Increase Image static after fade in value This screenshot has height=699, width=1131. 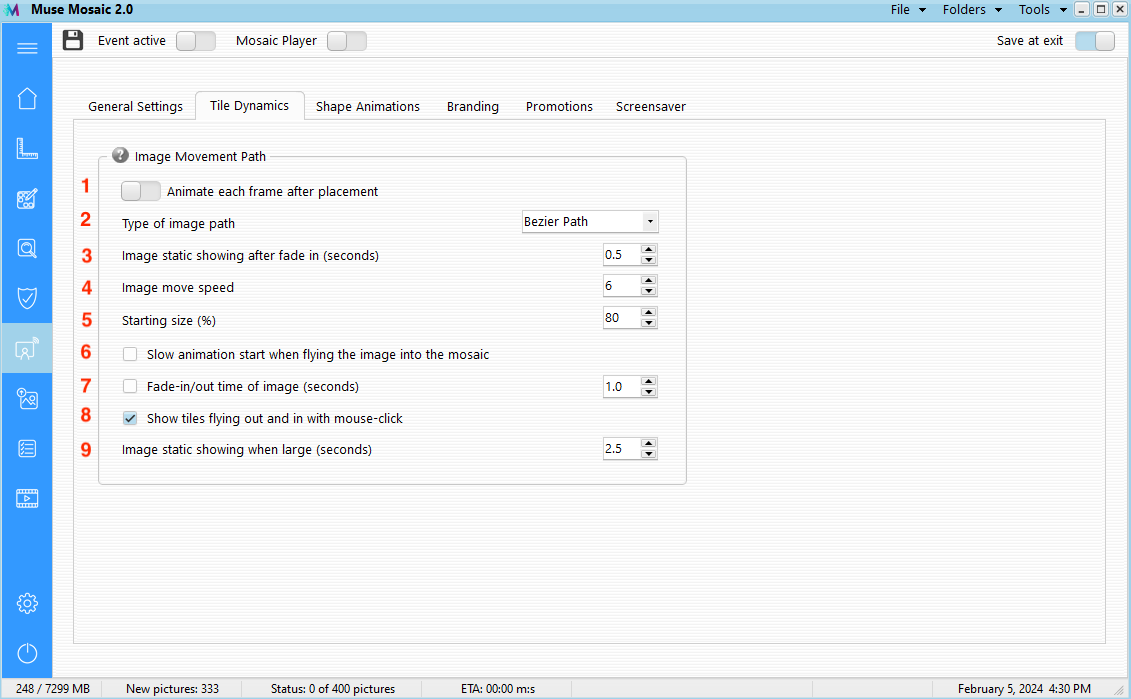648,250
